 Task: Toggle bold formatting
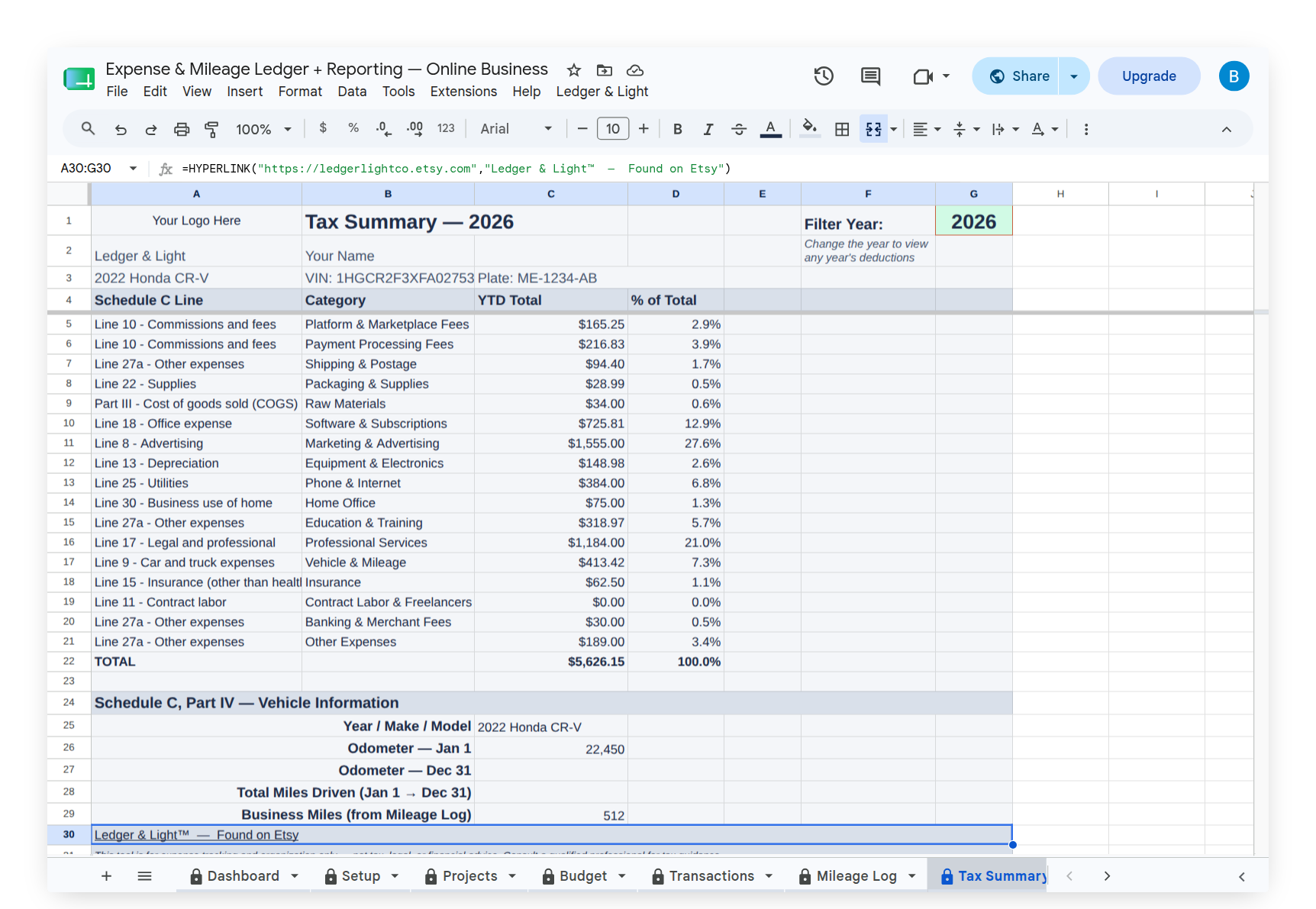pos(678,129)
